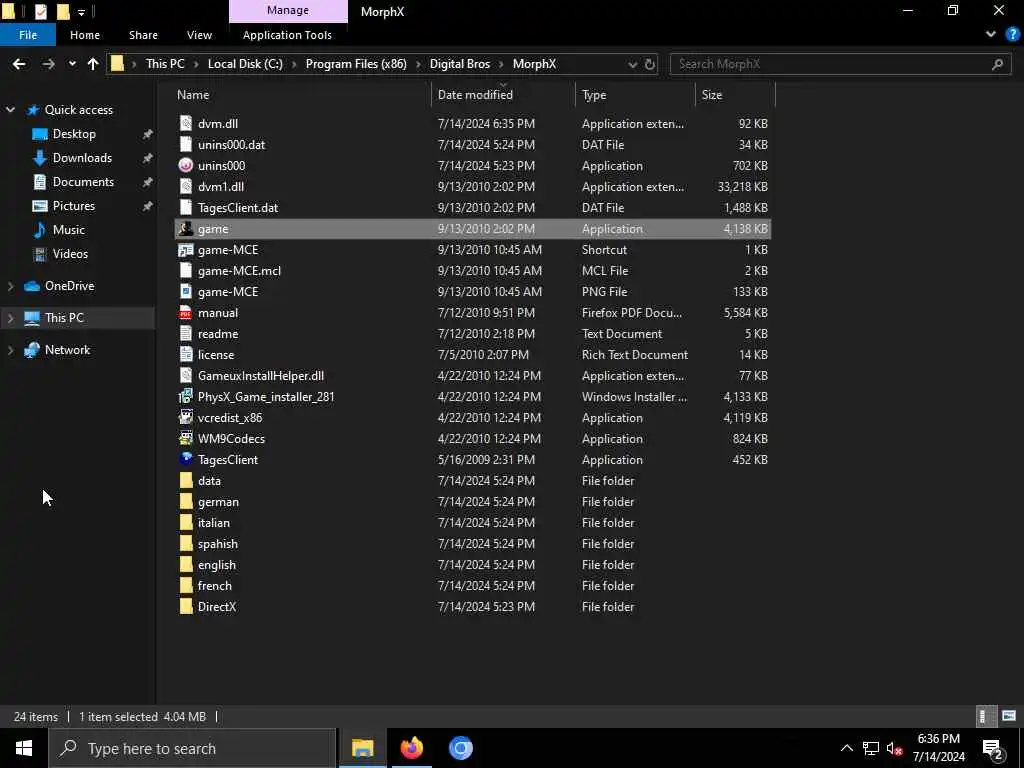1024x768 pixels.
Task: Open the File menu
Action: (x=28, y=35)
